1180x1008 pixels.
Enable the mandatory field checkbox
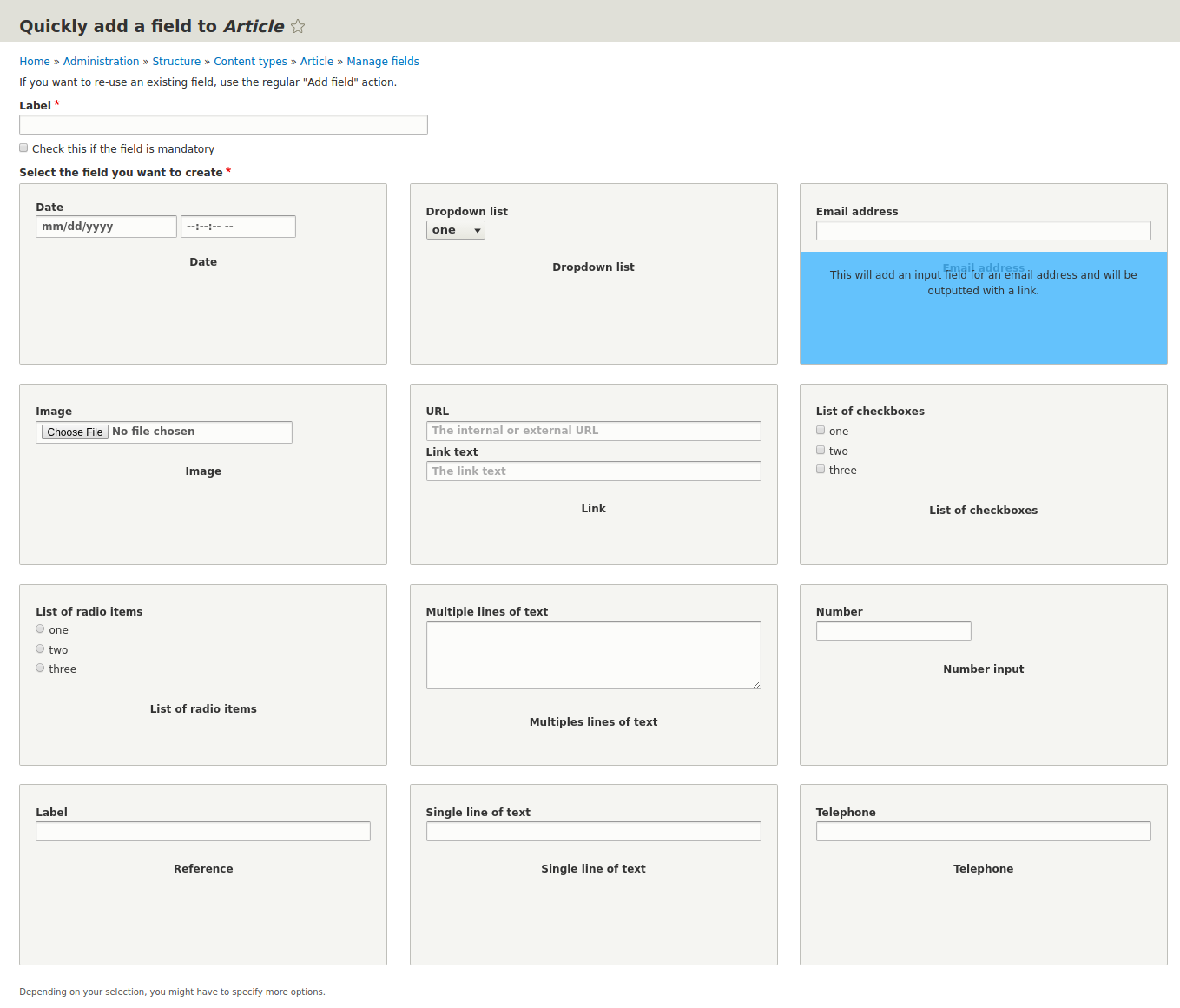coord(23,148)
